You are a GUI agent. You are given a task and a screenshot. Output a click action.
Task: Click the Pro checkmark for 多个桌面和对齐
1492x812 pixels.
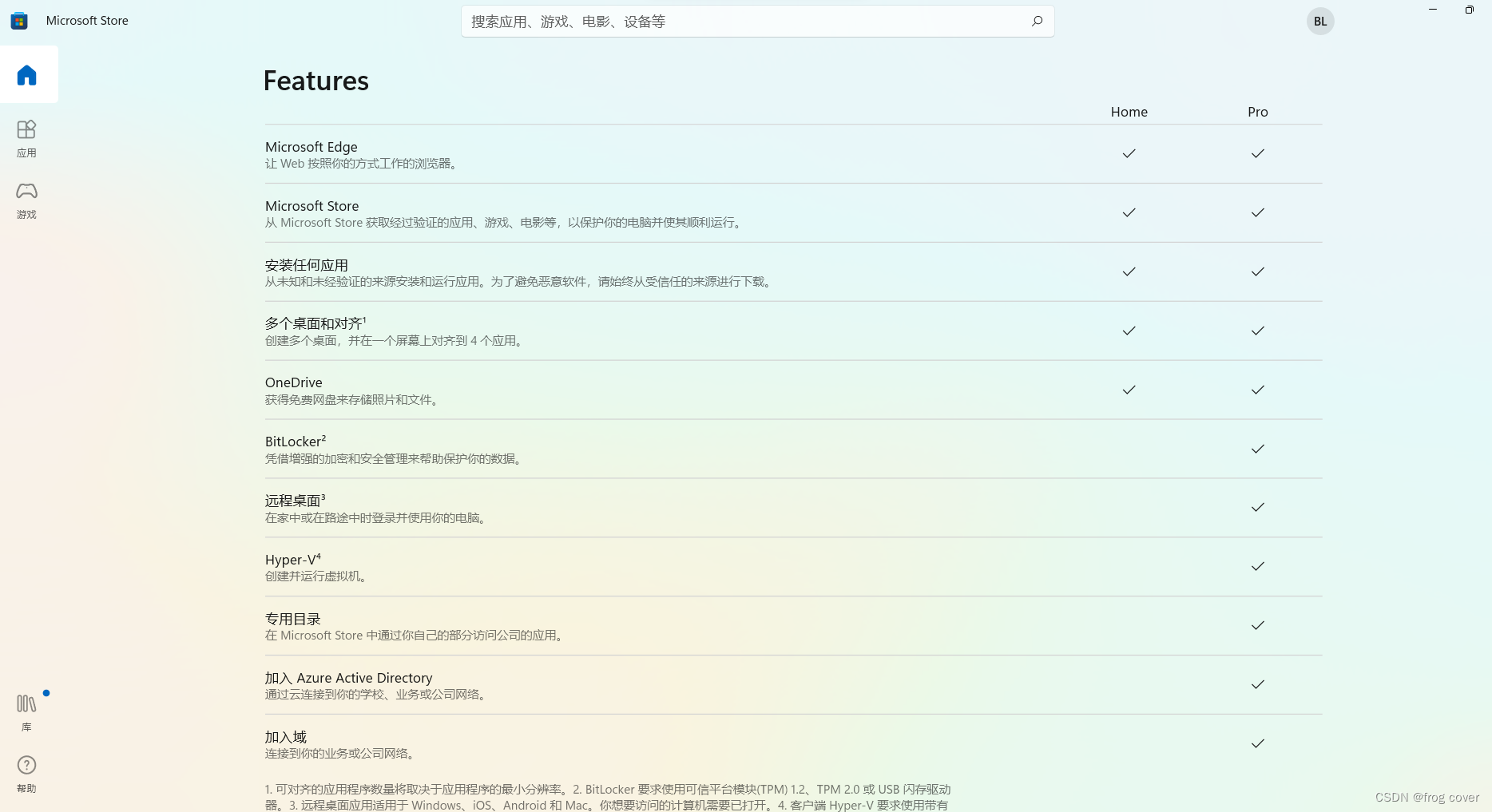tap(1258, 331)
